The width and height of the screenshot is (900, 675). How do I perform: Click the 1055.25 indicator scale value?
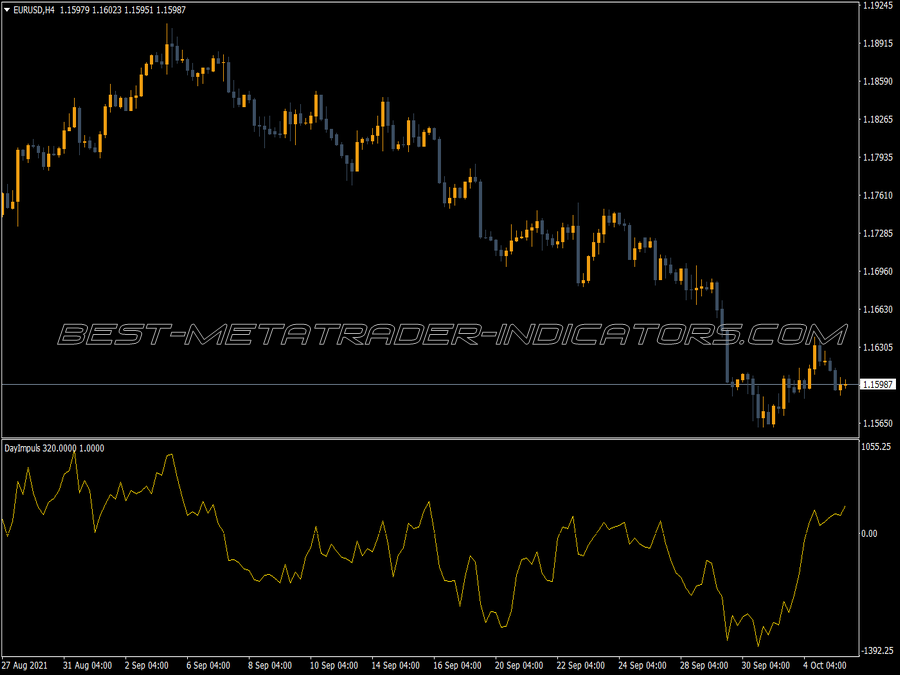tap(876, 447)
